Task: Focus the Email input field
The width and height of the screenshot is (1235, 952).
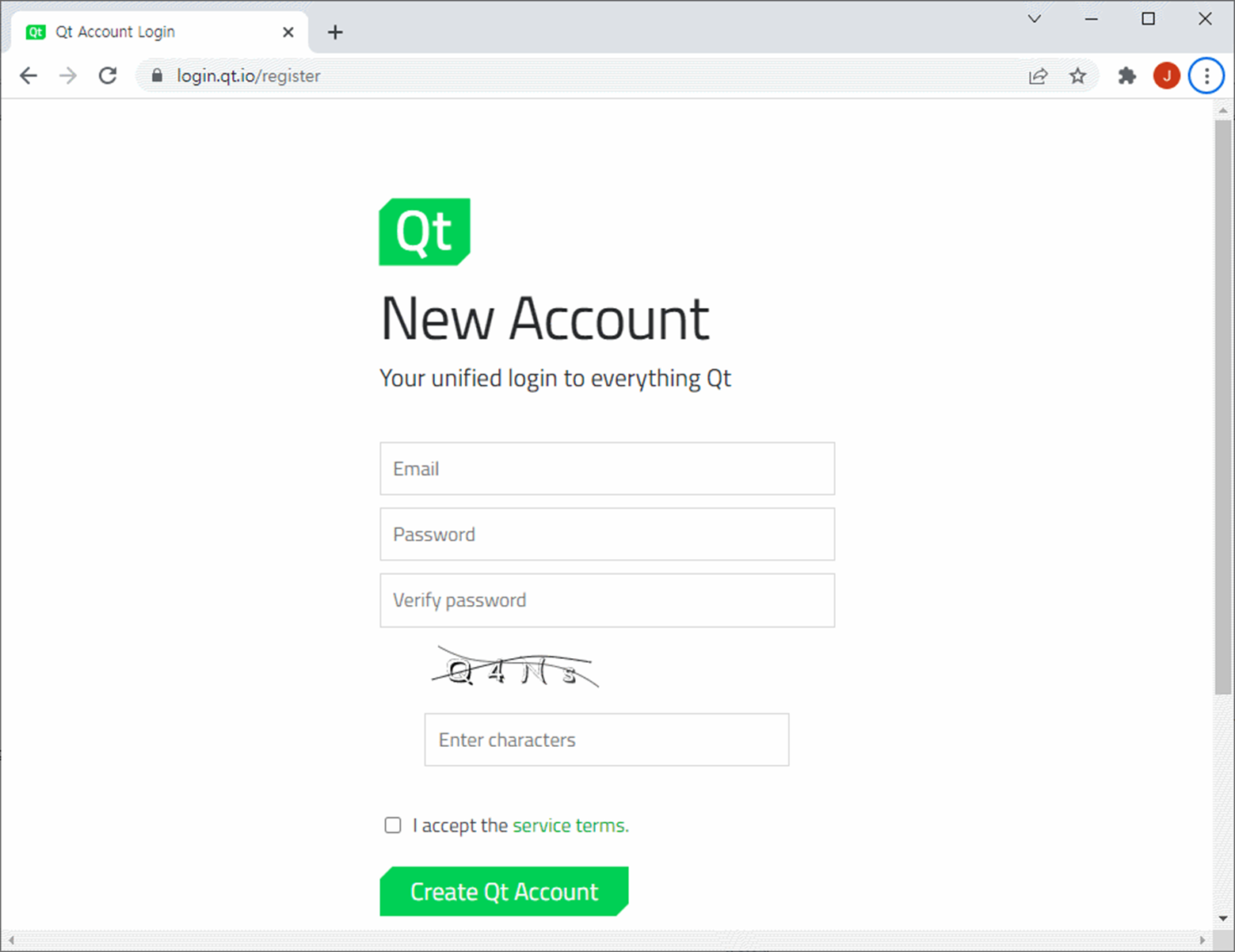Action: [x=608, y=469]
